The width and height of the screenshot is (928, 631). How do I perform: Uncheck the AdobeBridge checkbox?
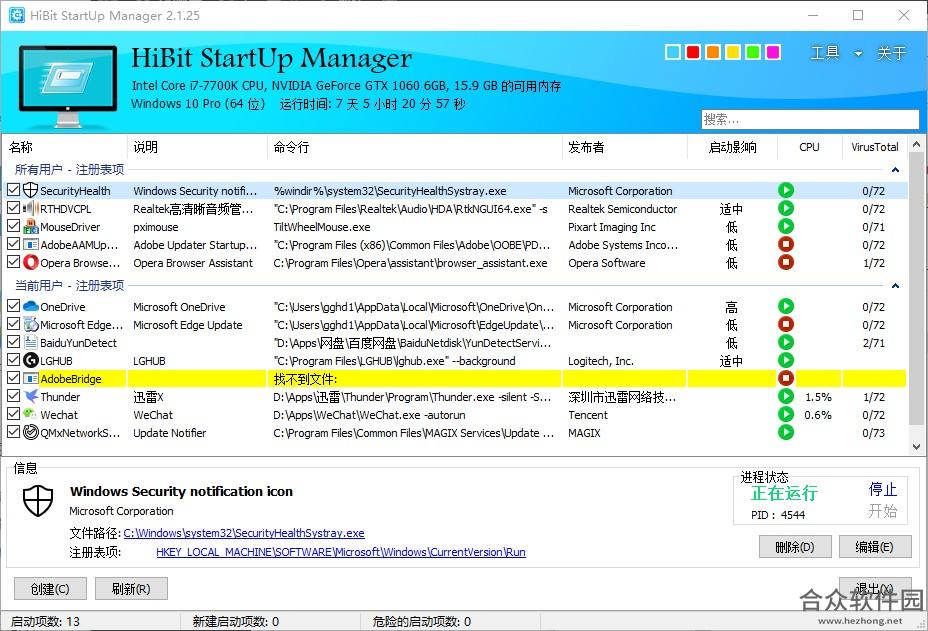pyautogui.click(x=14, y=378)
